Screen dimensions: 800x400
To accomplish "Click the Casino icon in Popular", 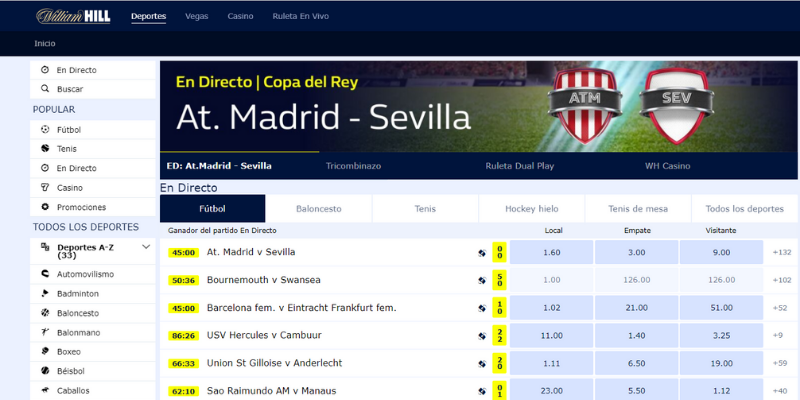I will click(45, 187).
